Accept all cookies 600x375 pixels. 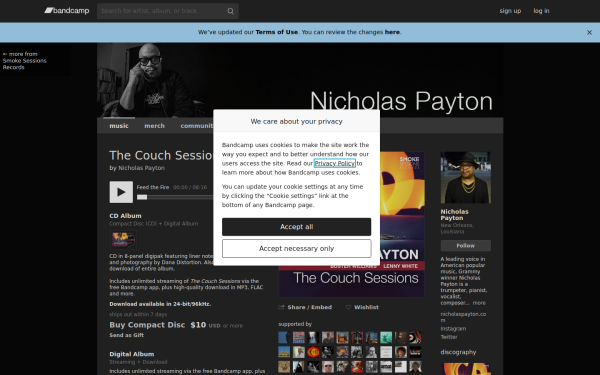click(x=297, y=227)
